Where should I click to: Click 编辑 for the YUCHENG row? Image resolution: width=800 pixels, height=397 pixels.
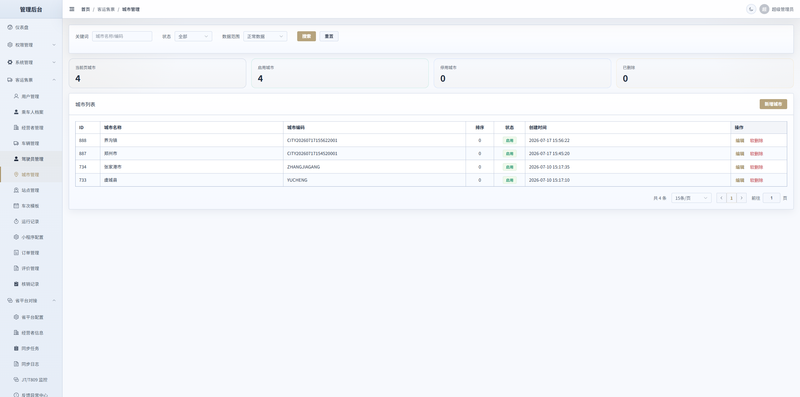click(740, 180)
